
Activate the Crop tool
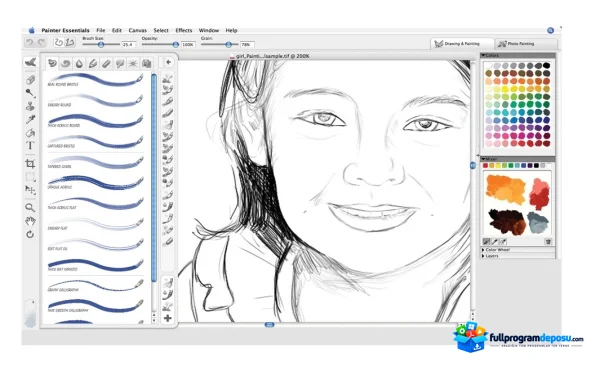(30, 164)
